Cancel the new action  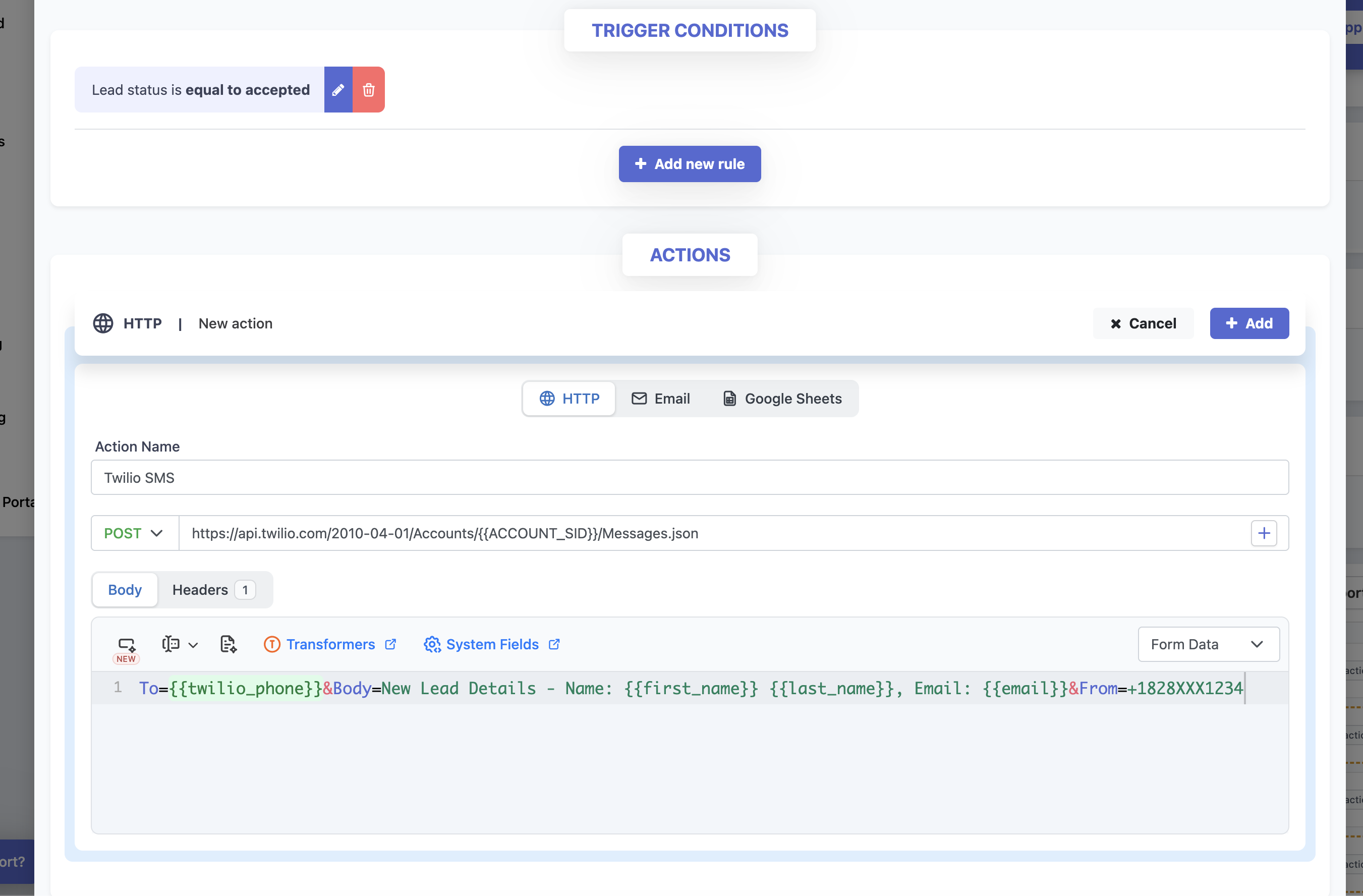pos(1143,323)
